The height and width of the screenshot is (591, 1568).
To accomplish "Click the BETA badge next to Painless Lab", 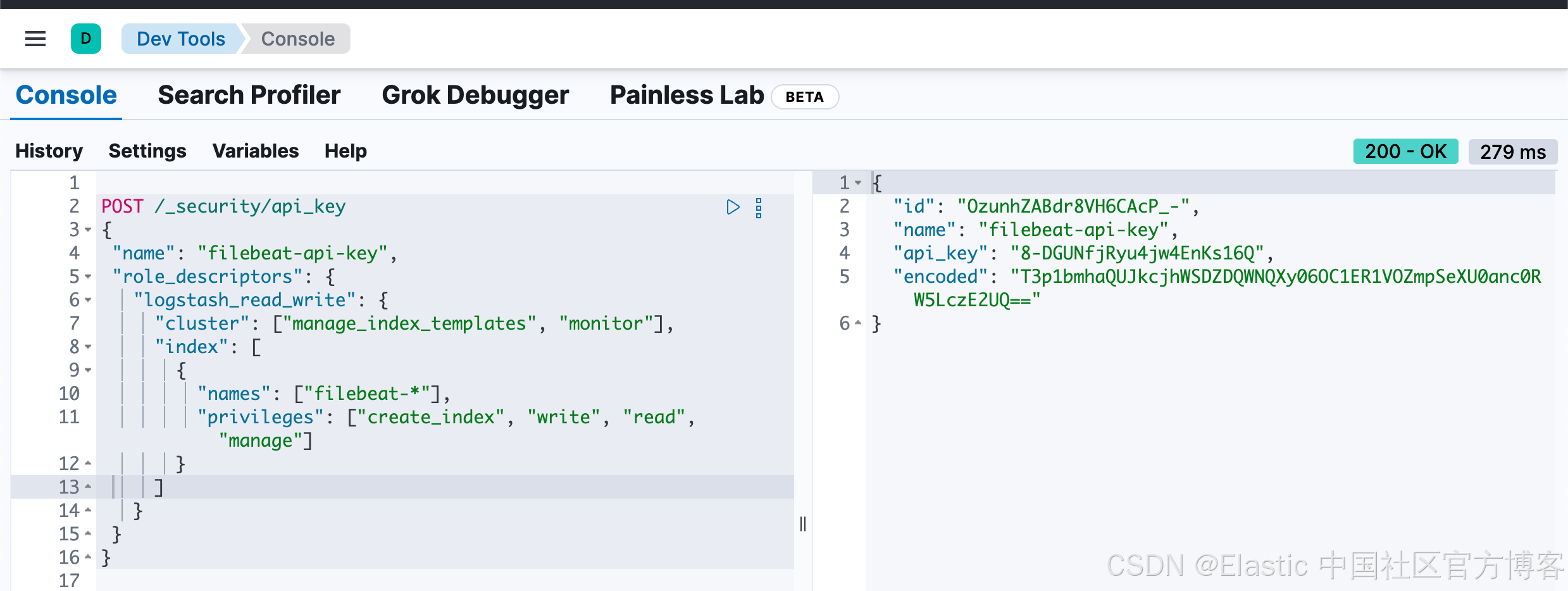I will (805, 97).
